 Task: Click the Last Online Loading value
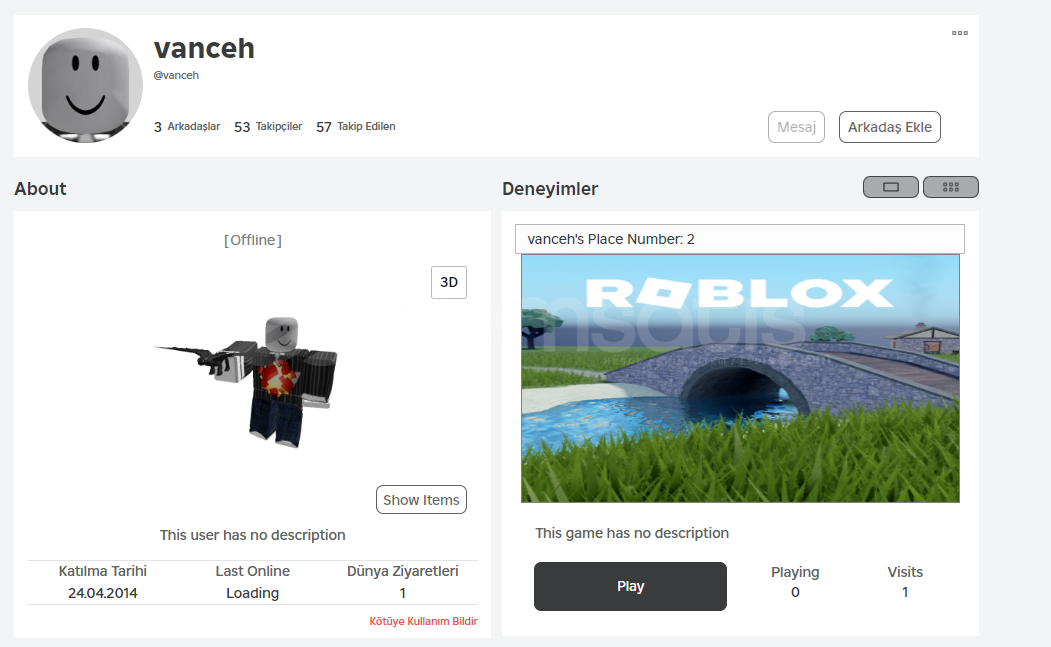pos(253,593)
